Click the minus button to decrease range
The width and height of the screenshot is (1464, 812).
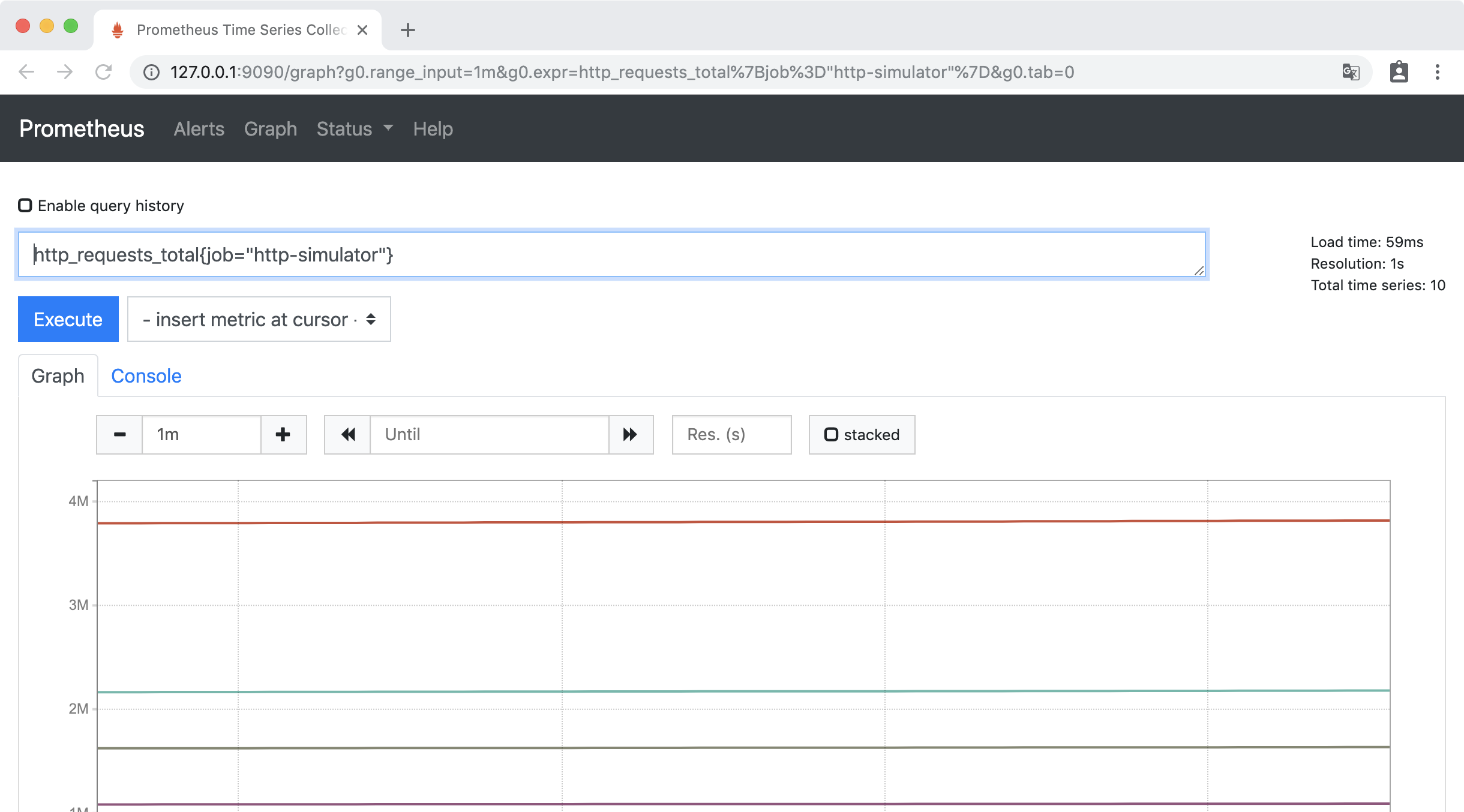pos(119,435)
